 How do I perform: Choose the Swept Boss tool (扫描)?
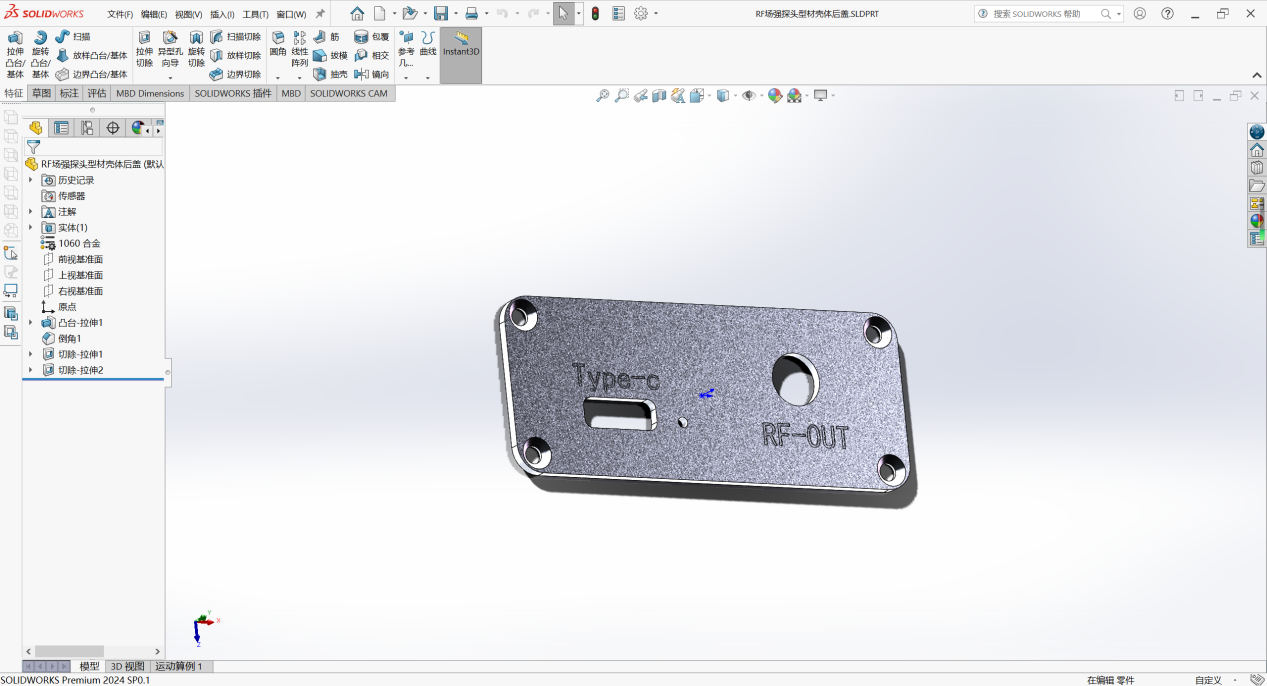coord(73,36)
